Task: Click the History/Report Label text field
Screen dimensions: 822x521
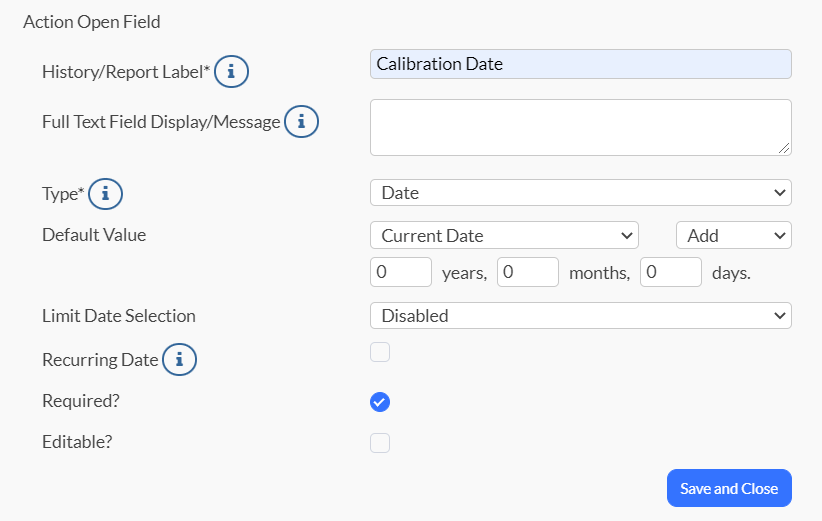Action: pos(580,64)
